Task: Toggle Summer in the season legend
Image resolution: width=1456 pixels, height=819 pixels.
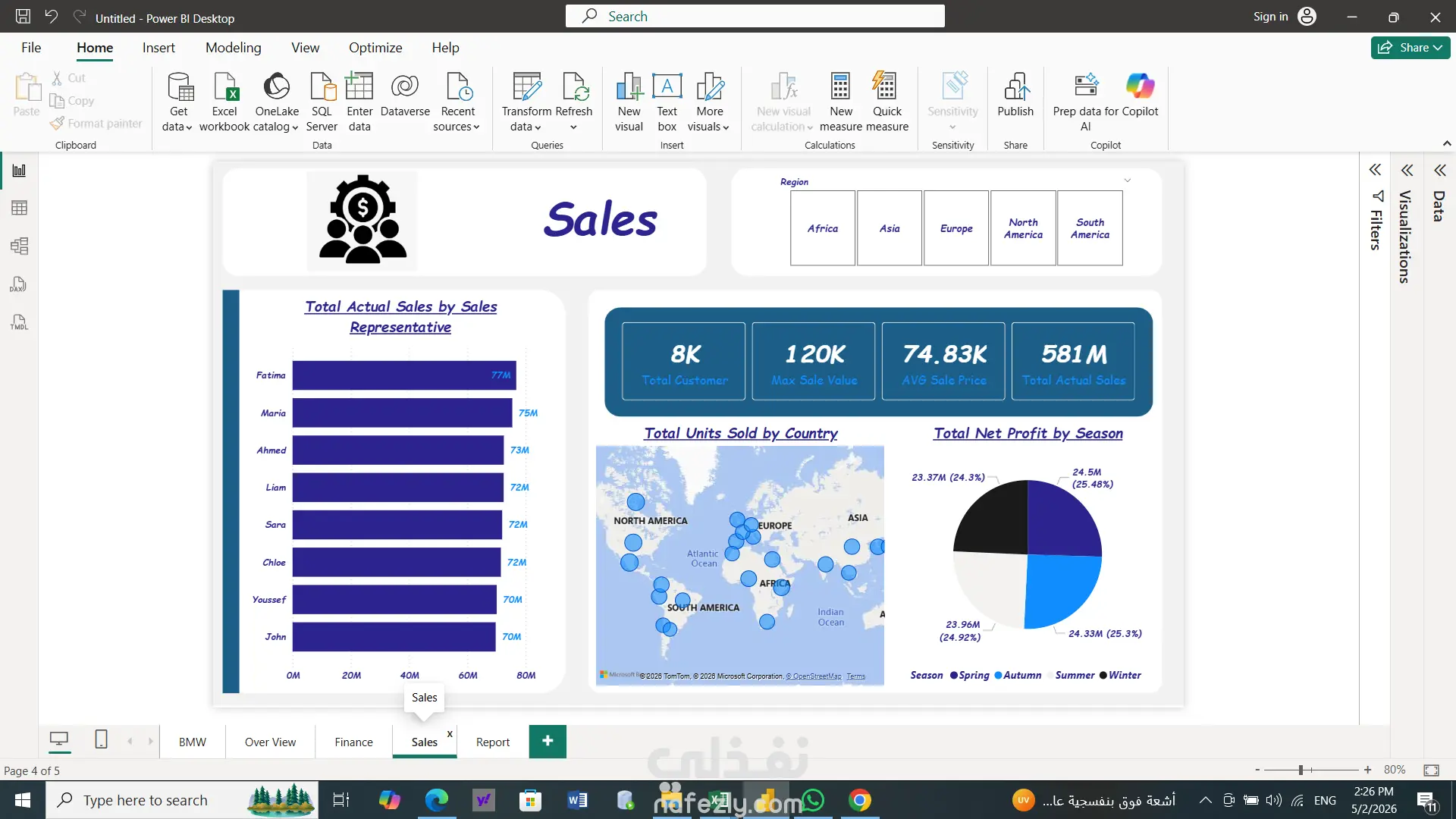Action: click(x=1070, y=675)
